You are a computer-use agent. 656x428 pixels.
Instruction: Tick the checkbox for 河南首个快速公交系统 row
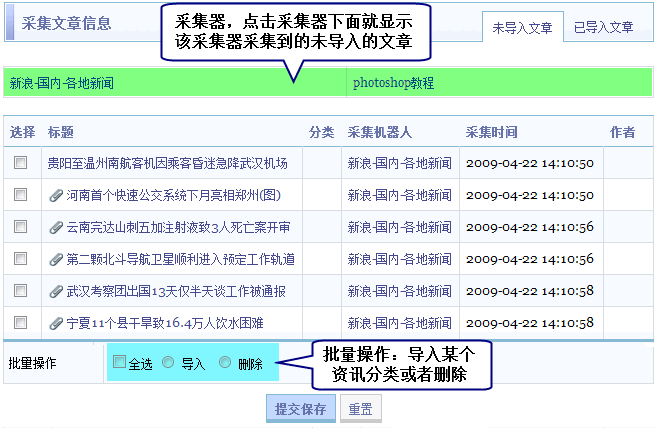click(x=21, y=195)
